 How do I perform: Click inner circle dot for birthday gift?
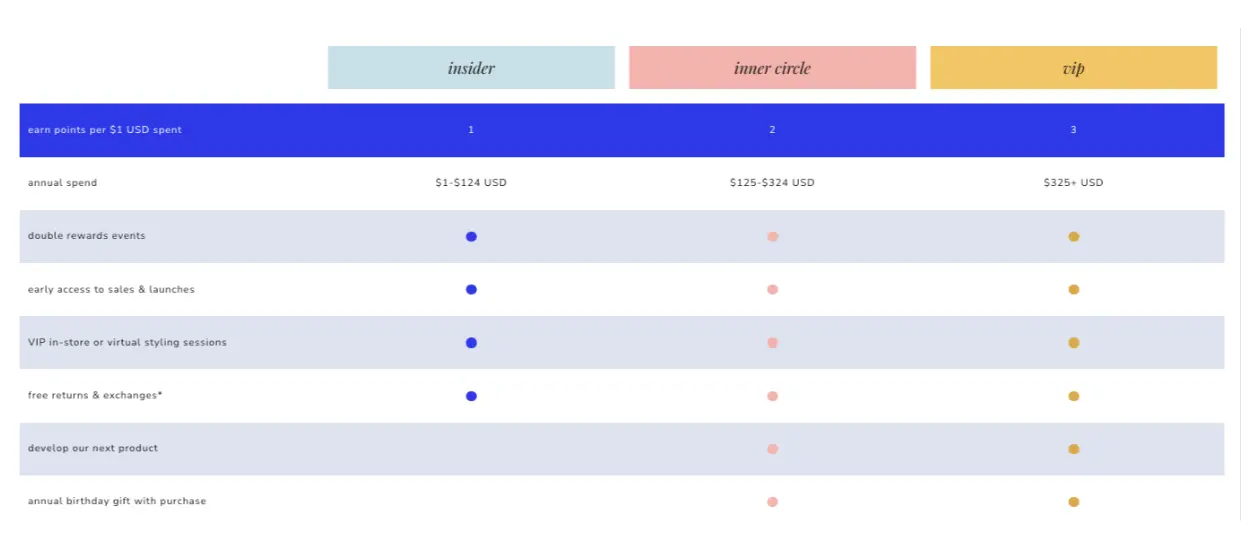[772, 502]
